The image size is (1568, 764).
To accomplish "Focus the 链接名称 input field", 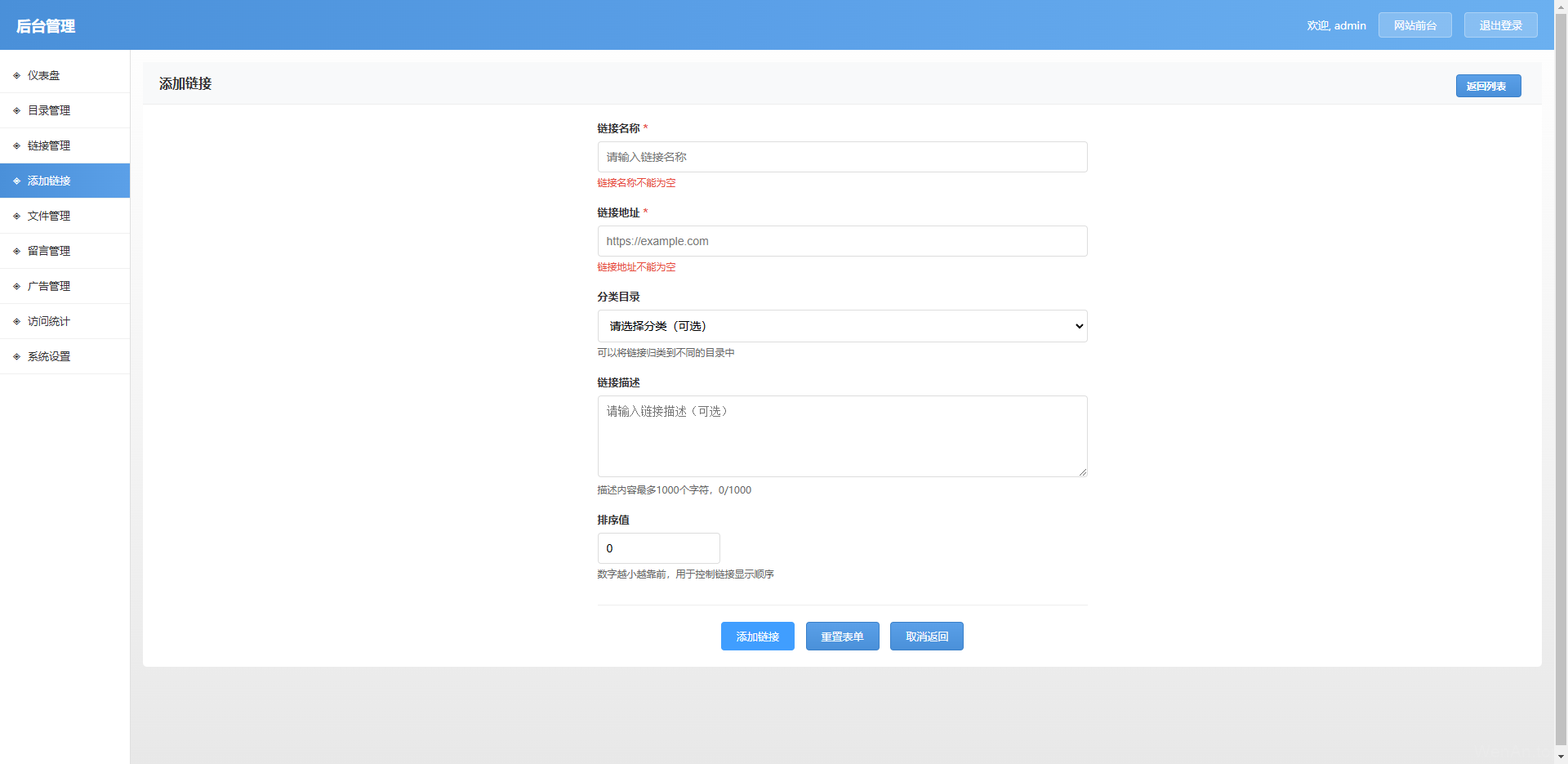I will point(842,157).
